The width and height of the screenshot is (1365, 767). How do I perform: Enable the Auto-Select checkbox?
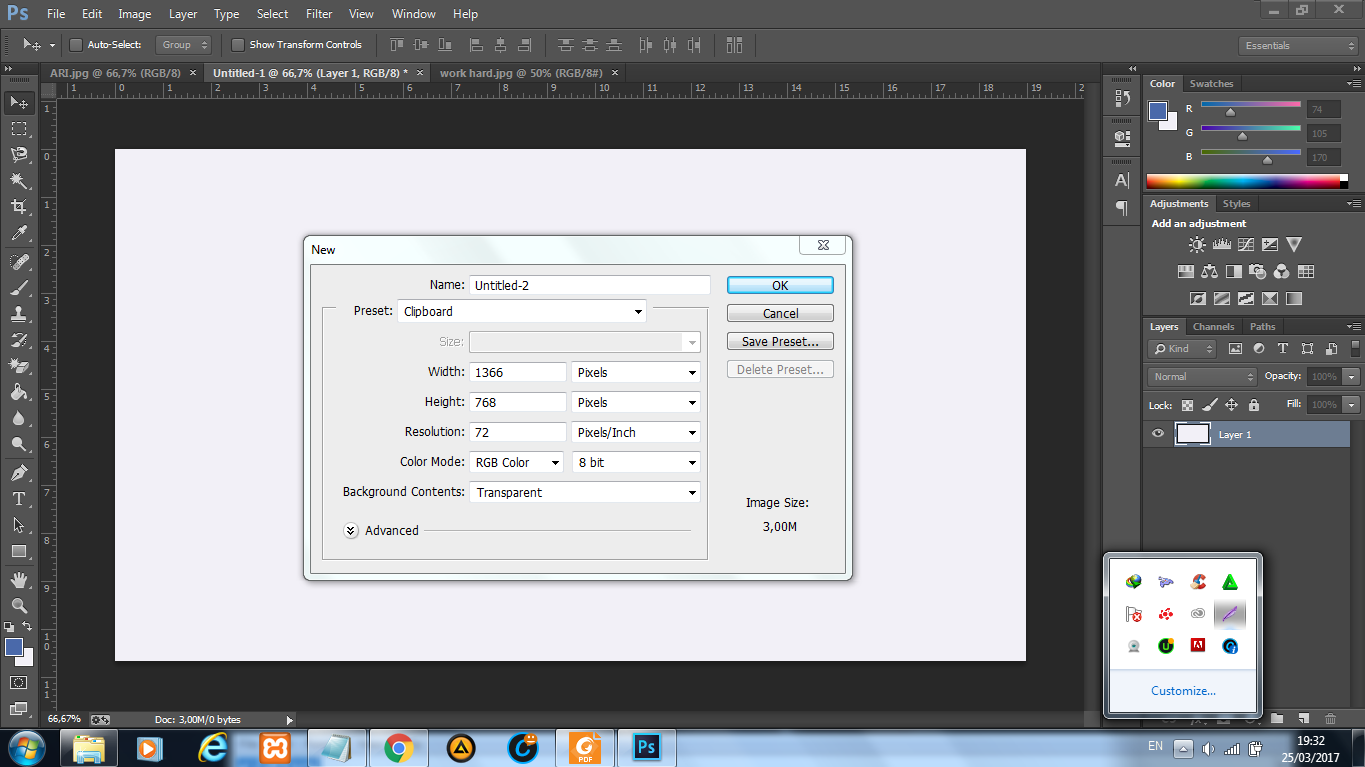[76, 45]
